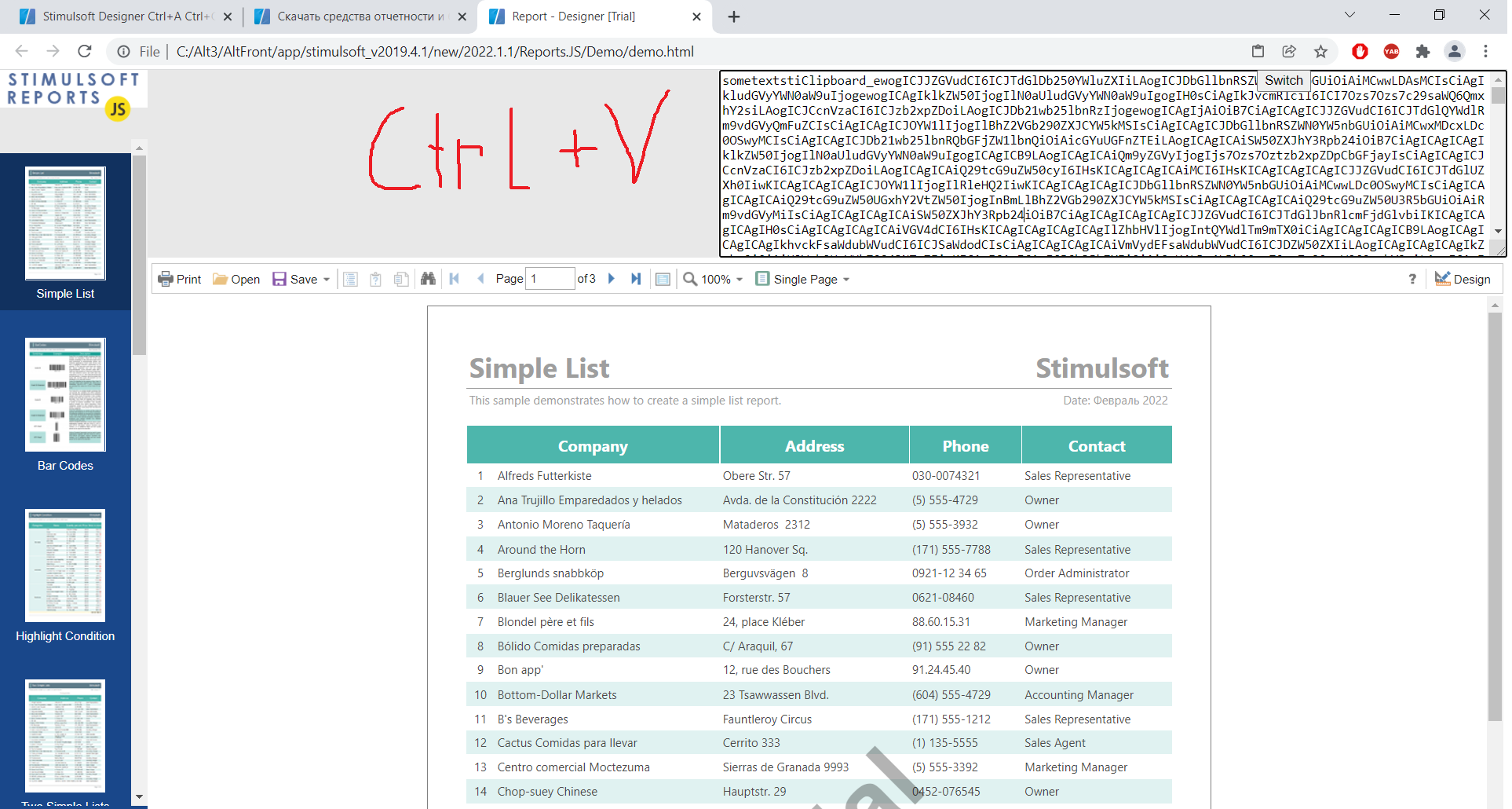Screen dimensions: 1512x809
Task: Click the Alfreds Futterkiste company cell
Action: coord(545,476)
